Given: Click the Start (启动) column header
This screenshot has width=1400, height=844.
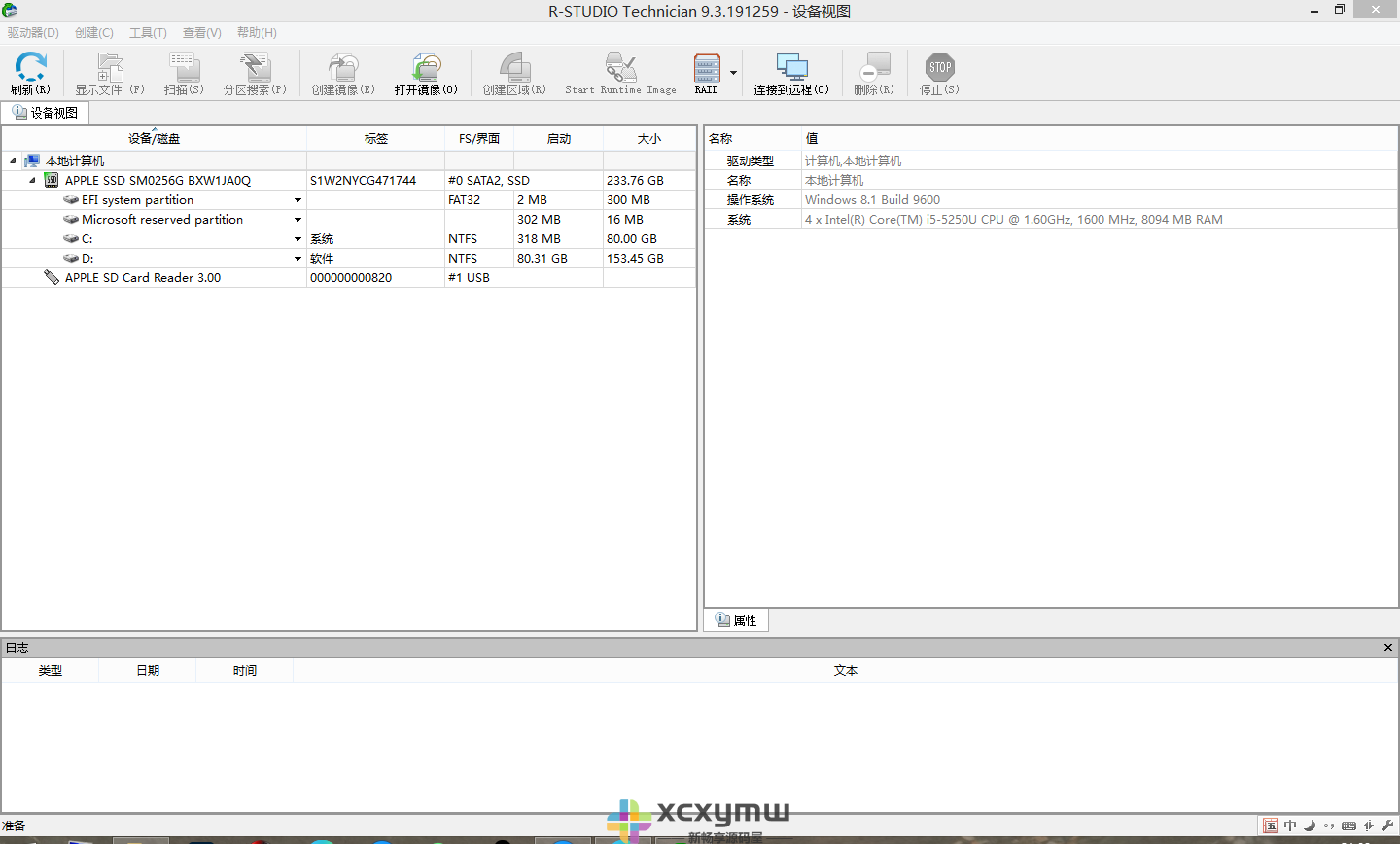Looking at the screenshot, I should pos(559,138).
